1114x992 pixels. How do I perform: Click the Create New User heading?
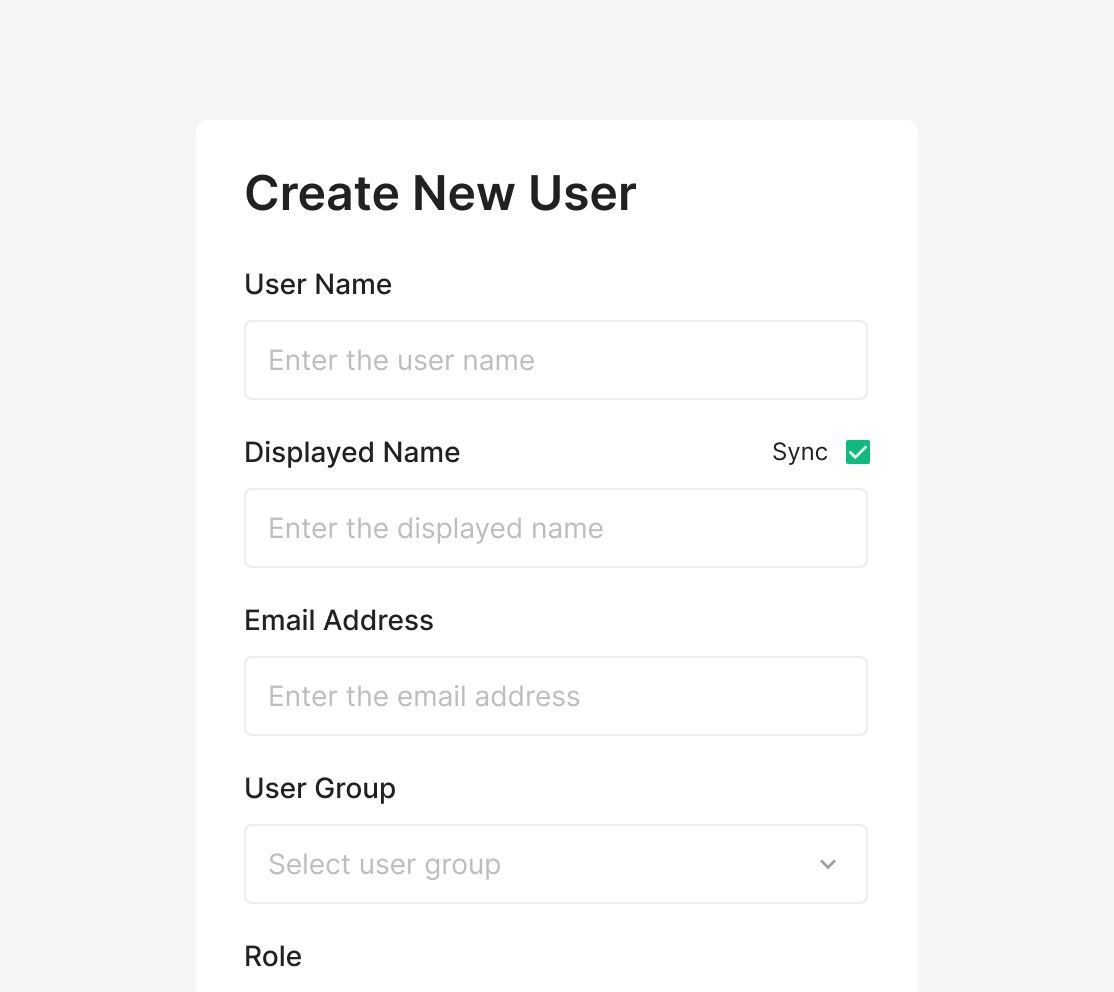click(x=440, y=193)
